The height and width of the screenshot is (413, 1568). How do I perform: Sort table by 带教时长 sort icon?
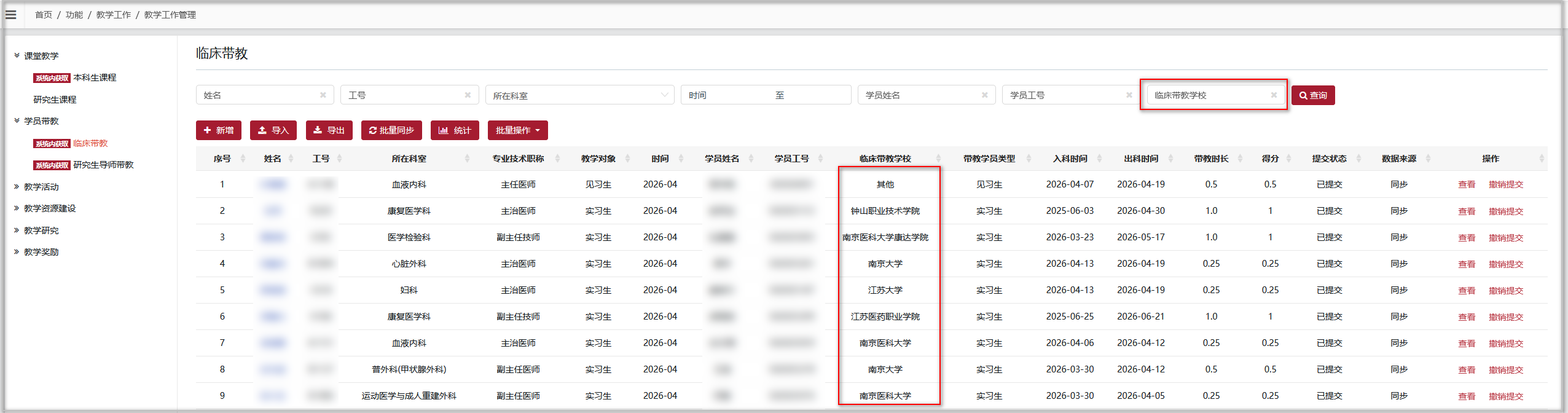pyautogui.click(x=1240, y=159)
